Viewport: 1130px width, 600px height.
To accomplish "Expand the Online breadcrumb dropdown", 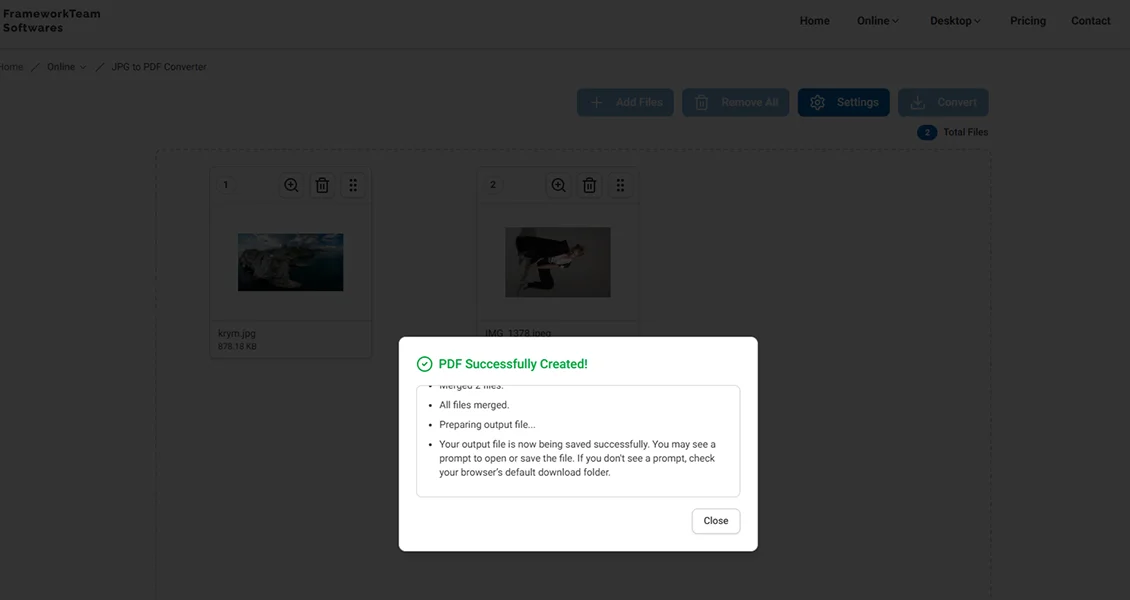I will point(66,67).
